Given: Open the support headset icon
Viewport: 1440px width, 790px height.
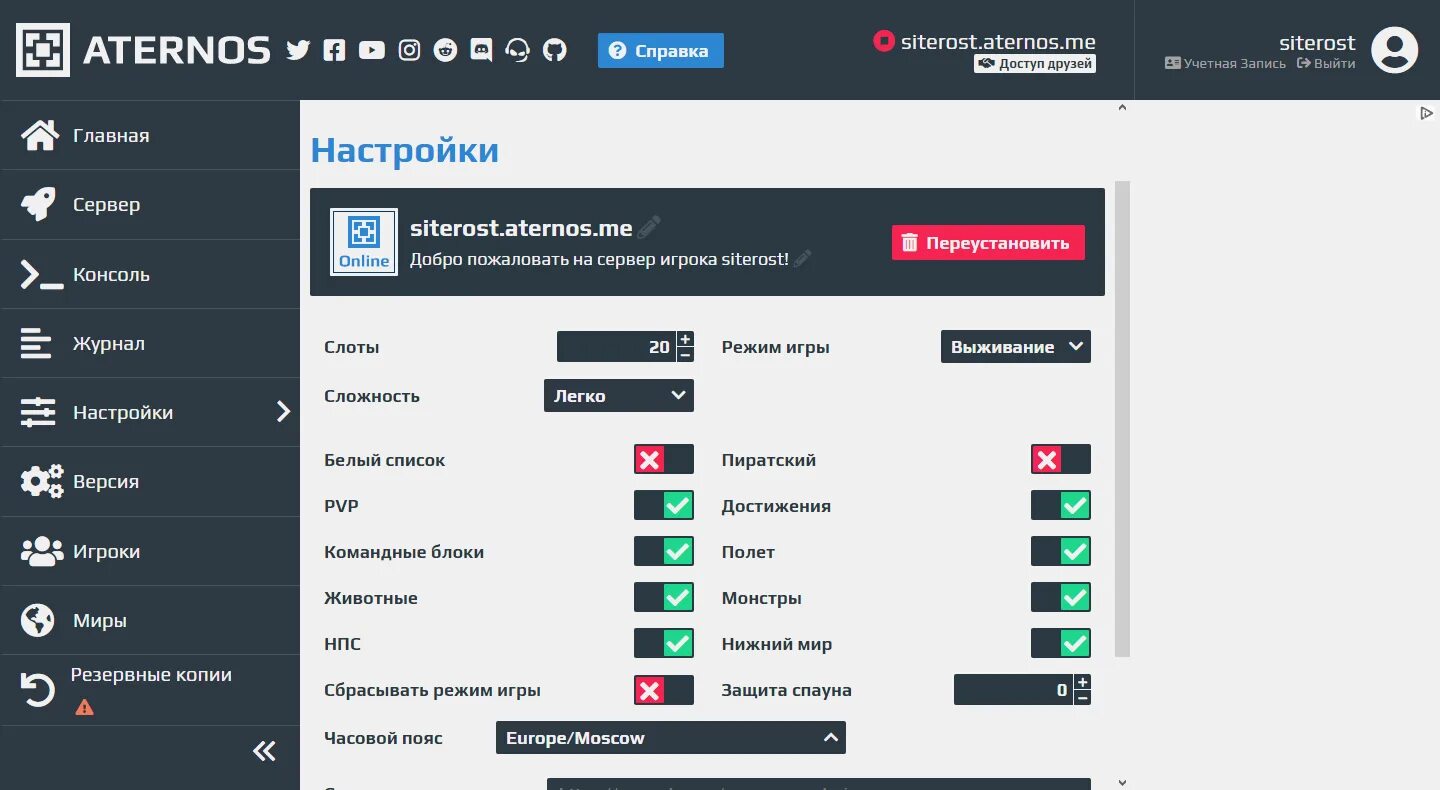Looking at the screenshot, I should (517, 50).
